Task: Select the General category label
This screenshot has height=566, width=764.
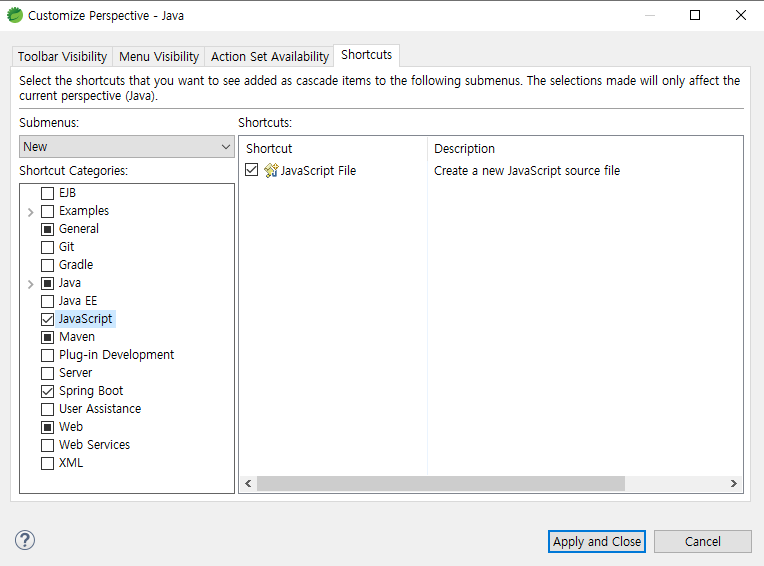Action: click(x=79, y=229)
